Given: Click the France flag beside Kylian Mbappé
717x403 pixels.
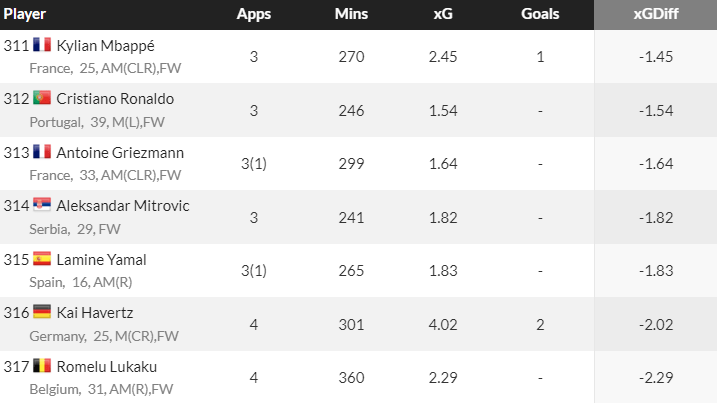Looking at the screenshot, I should click(x=42, y=45).
